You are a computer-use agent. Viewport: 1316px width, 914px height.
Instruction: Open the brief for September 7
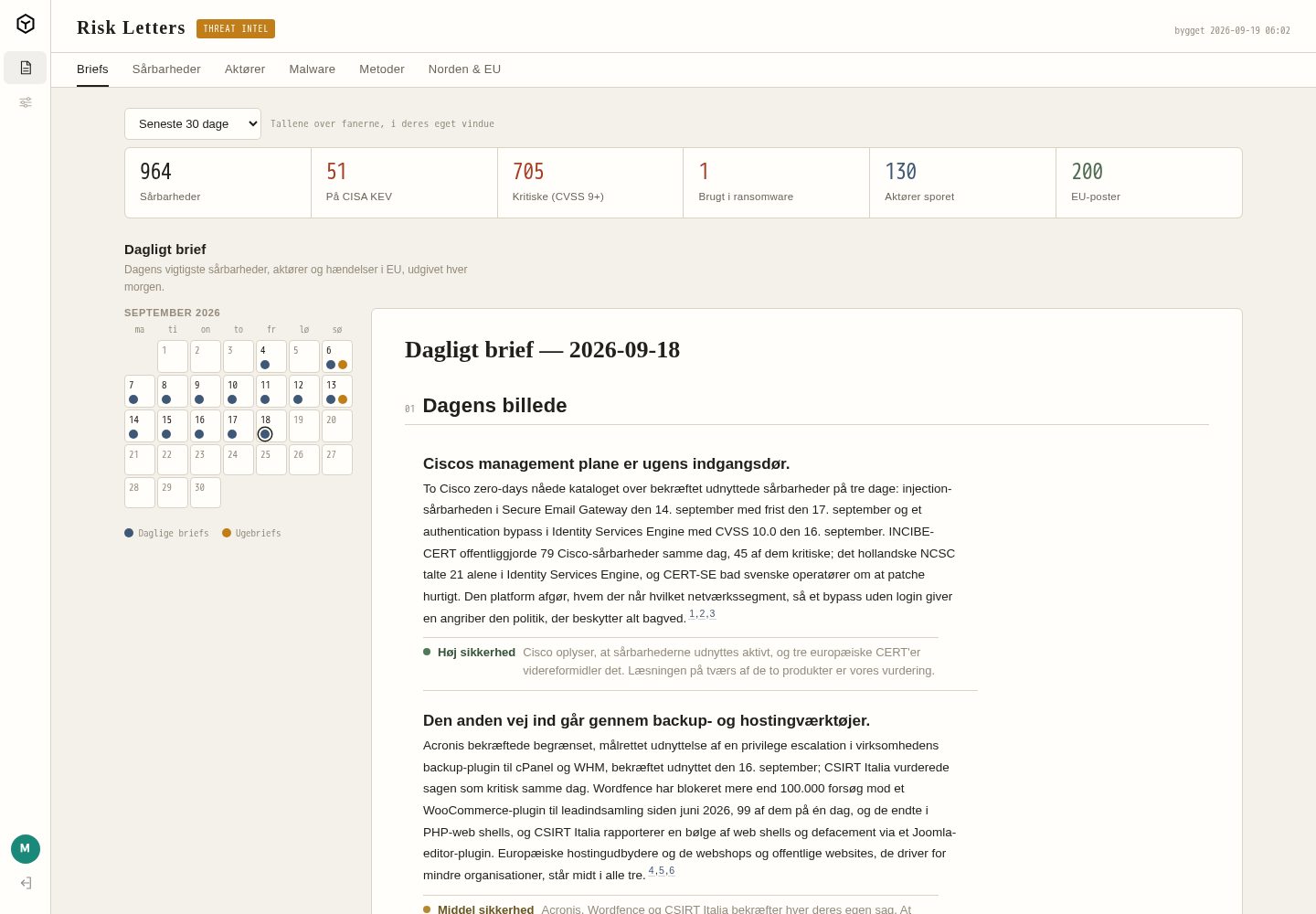pyautogui.click(x=140, y=391)
